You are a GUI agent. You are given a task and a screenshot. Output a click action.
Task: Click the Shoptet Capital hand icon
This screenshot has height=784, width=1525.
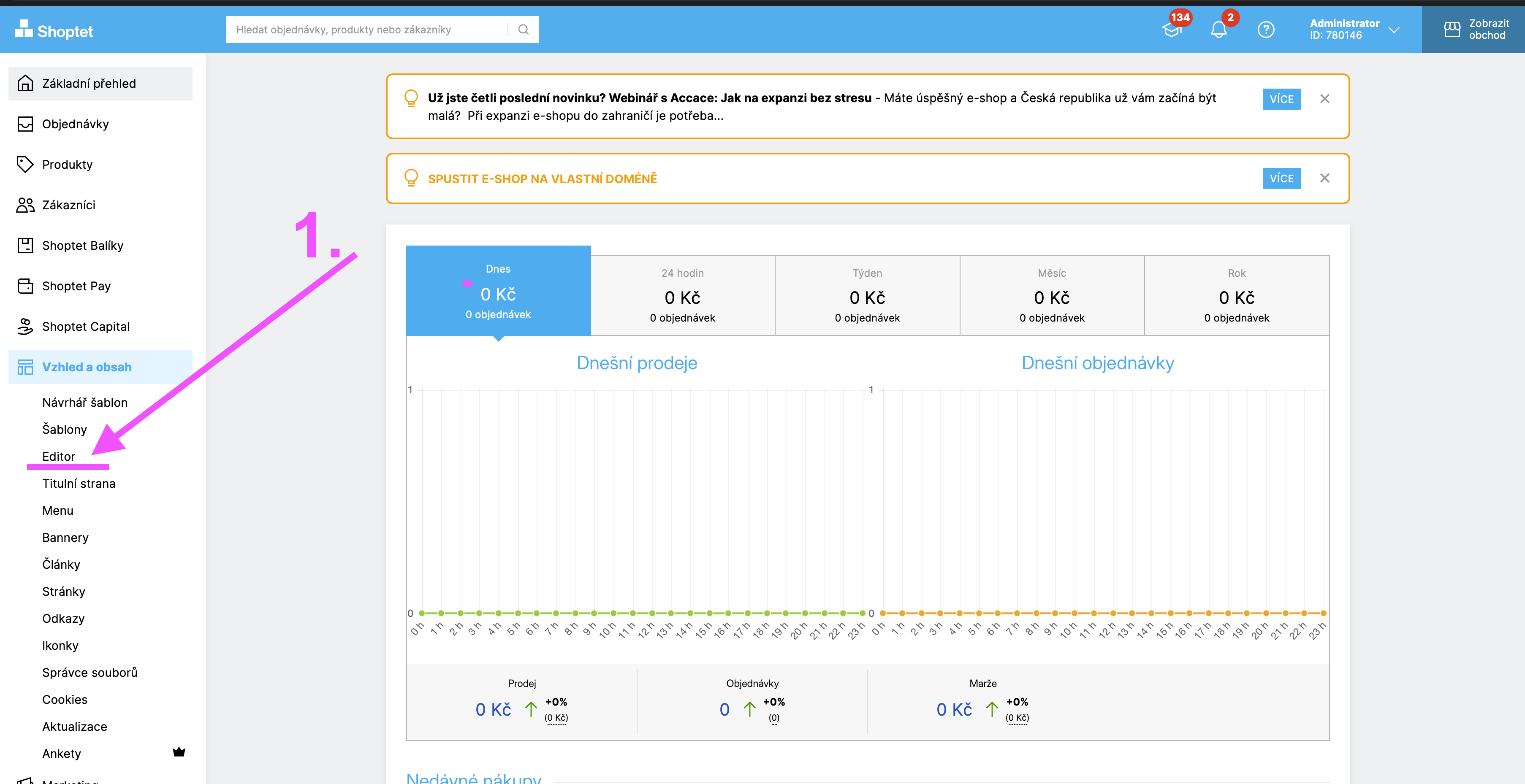[x=25, y=327]
